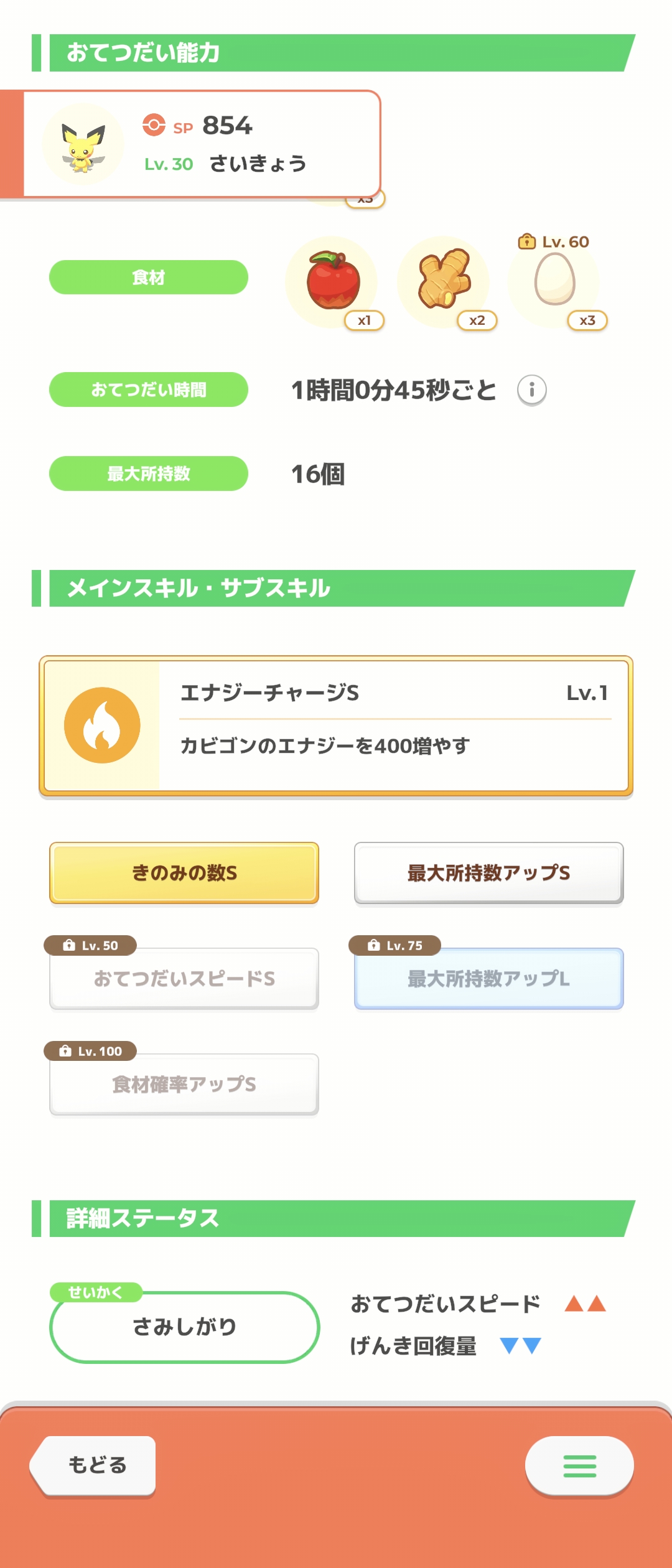Tap the Lv. 60 lock icon
The height and width of the screenshot is (1568, 672).
526,241
